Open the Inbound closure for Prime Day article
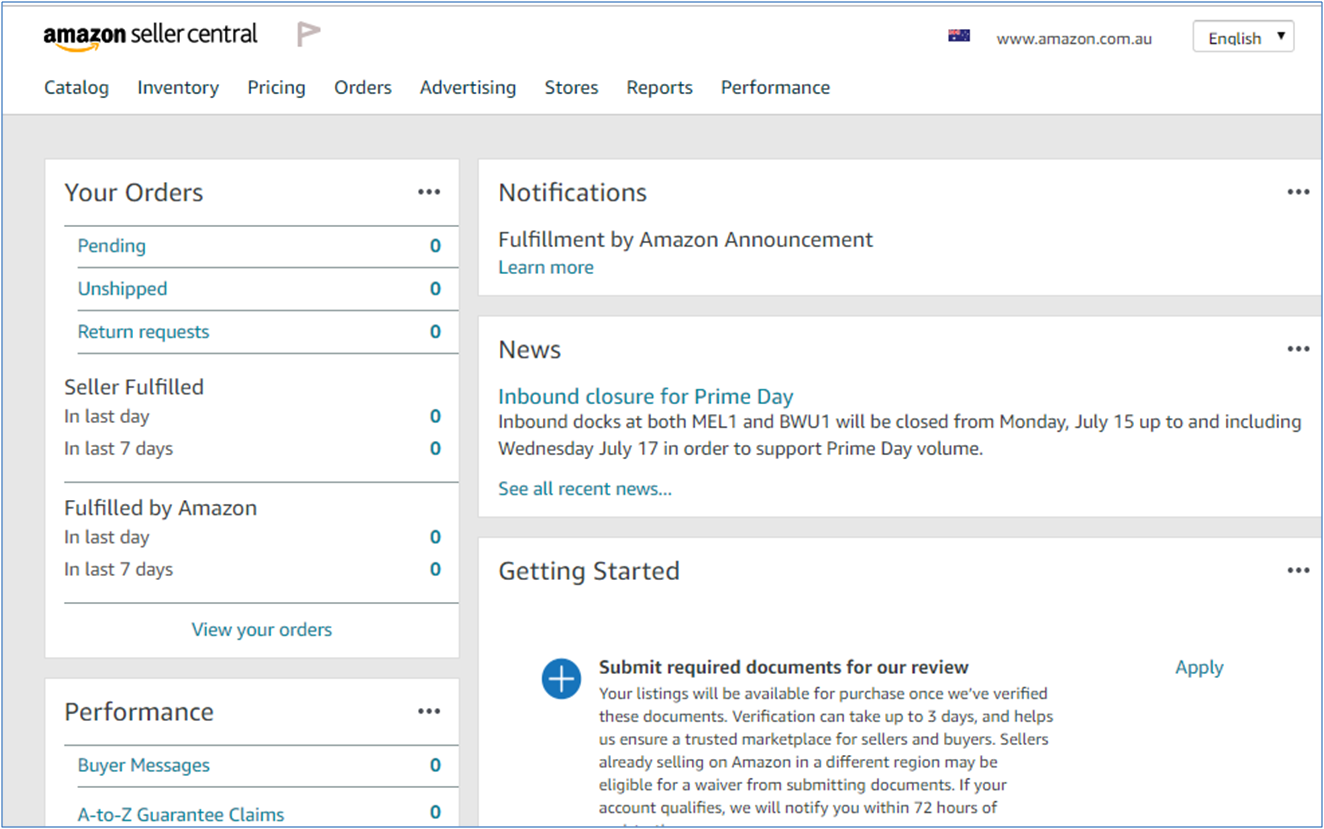 645,396
